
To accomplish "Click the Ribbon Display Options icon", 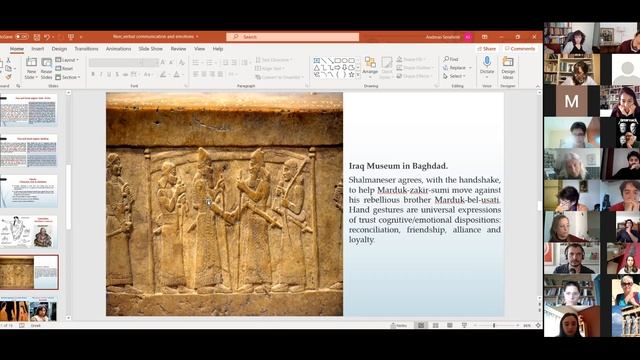I will click(x=484, y=37).
